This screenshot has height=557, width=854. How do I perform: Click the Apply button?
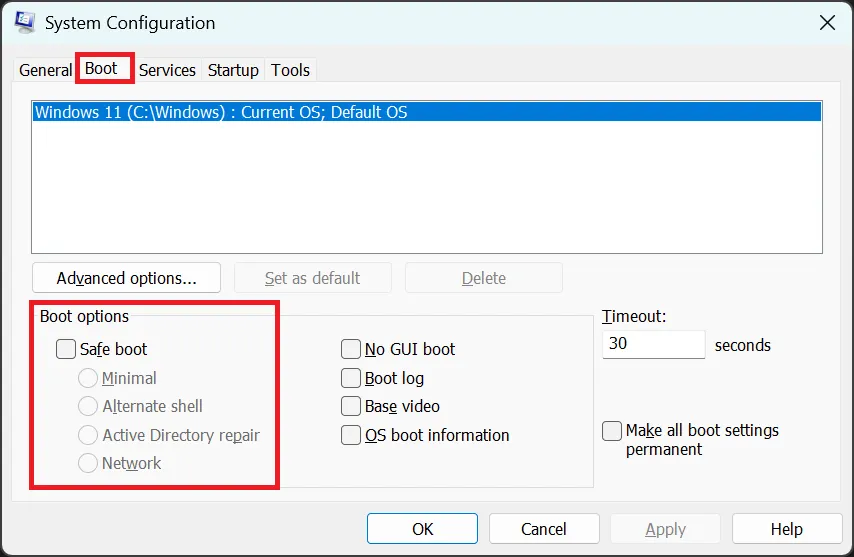point(666,529)
